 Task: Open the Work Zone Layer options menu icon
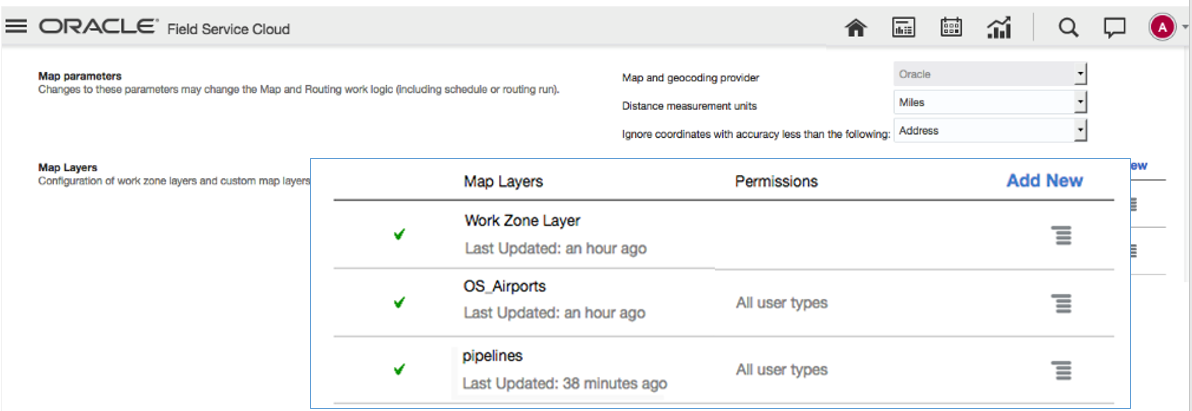[1061, 235]
